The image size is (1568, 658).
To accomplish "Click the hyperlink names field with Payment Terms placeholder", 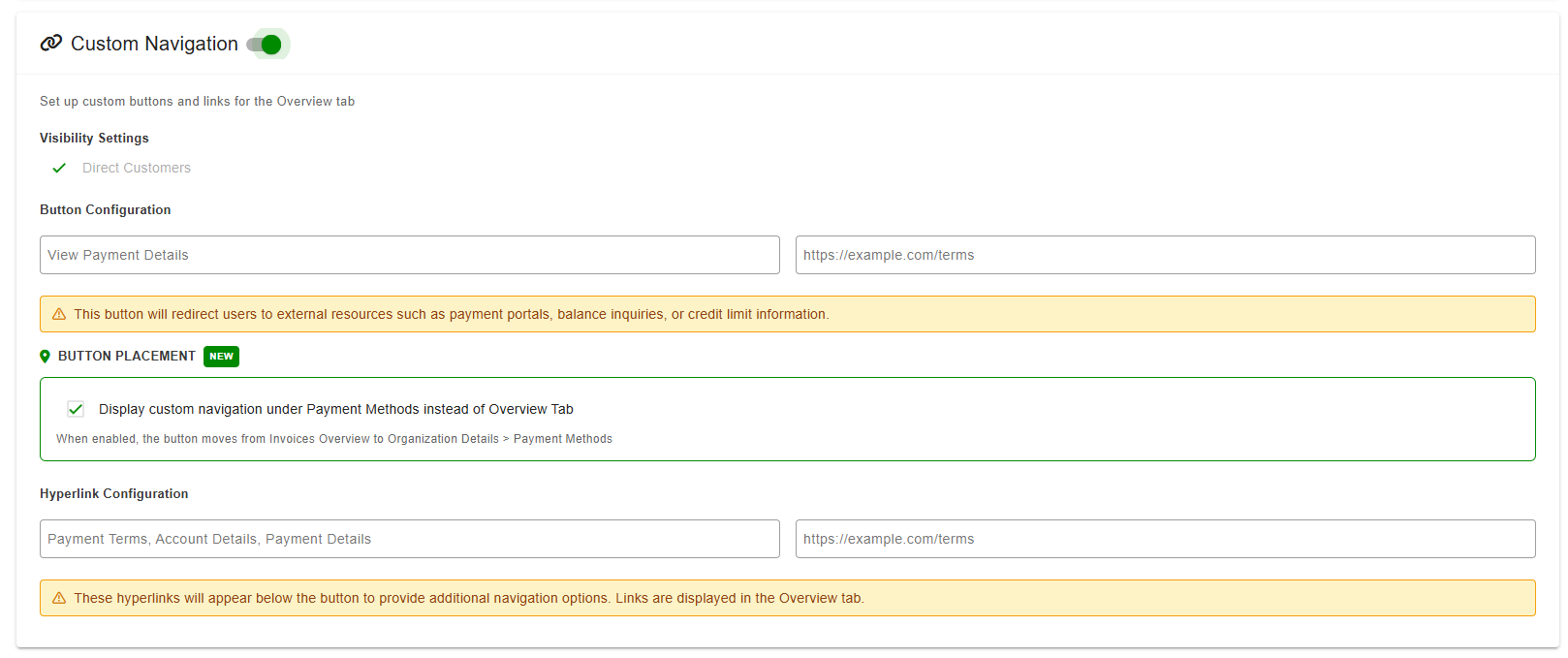I will [x=410, y=539].
